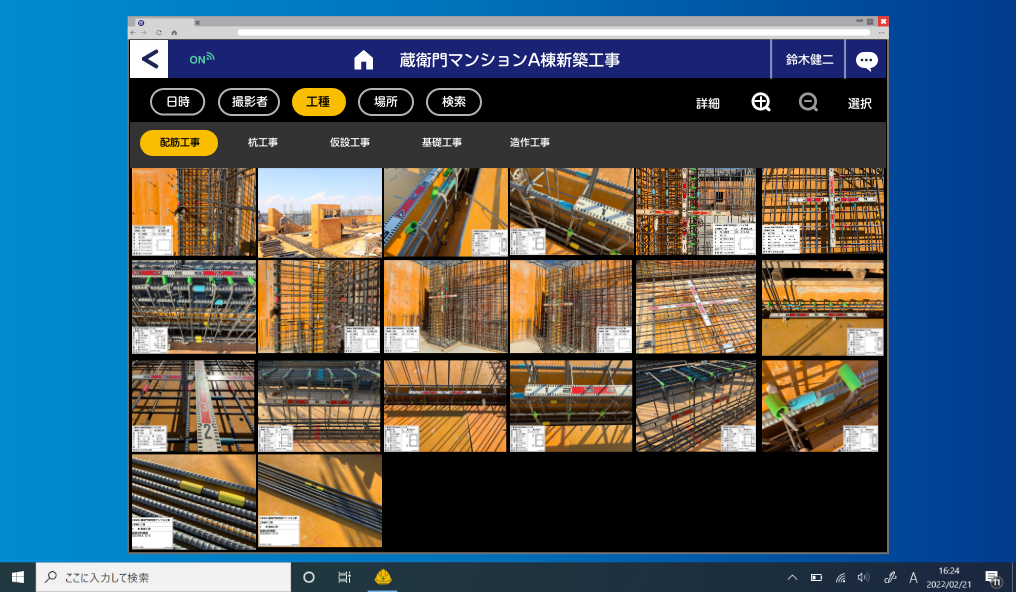Screen dimensions: 1016x592
Task: Open the Windows Start menu
Action: click(17, 577)
